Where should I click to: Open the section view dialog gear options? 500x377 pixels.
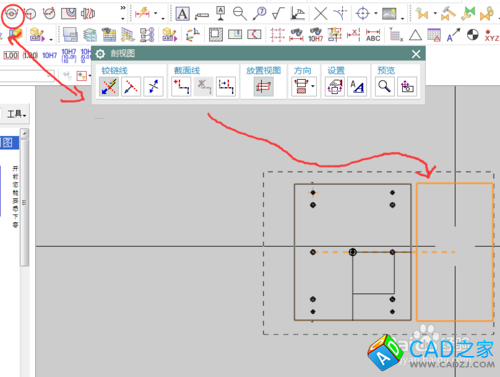100,54
